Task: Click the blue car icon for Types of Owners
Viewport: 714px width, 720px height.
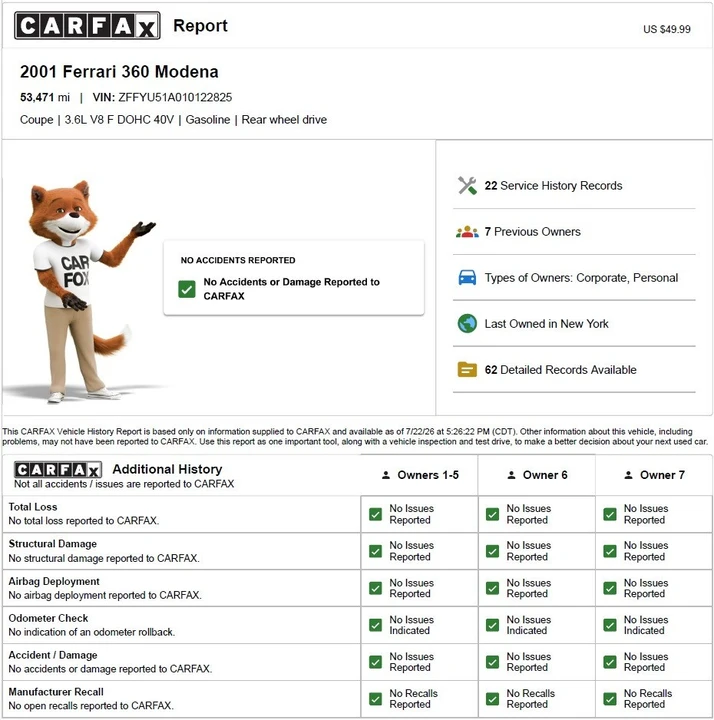Action: pos(467,277)
